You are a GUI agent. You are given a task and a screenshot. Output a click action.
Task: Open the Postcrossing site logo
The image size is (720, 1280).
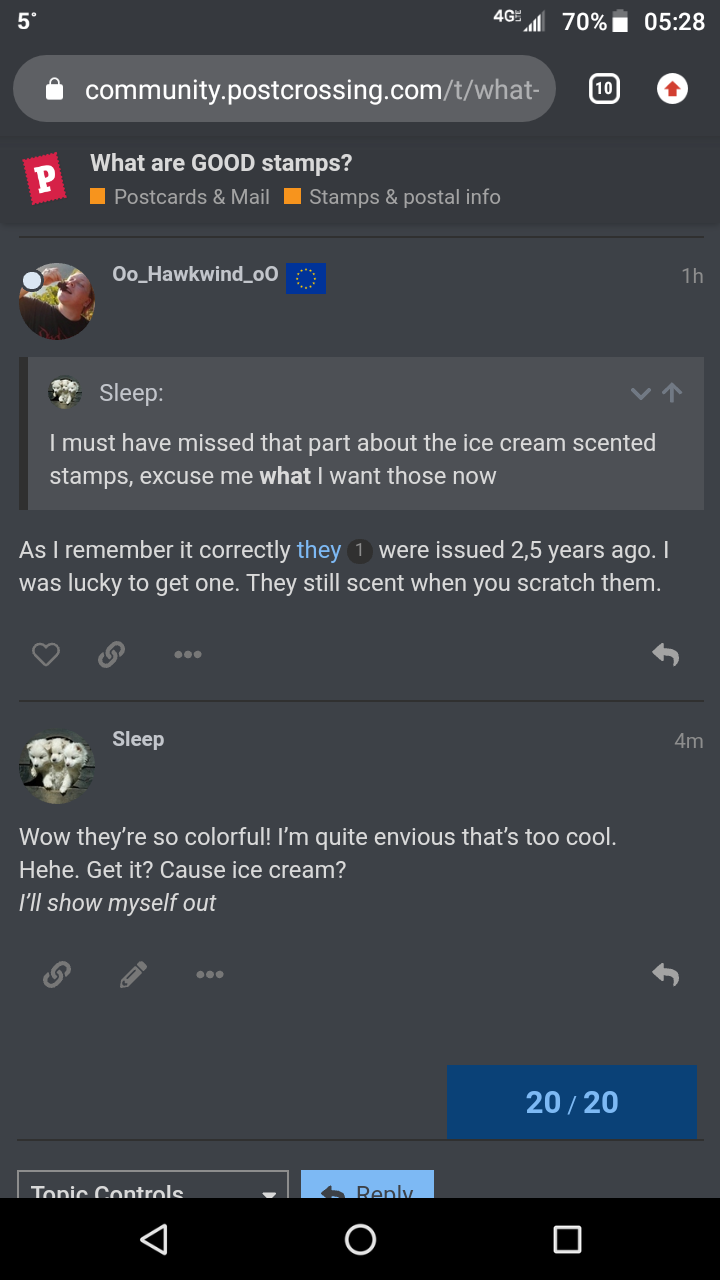click(x=46, y=179)
